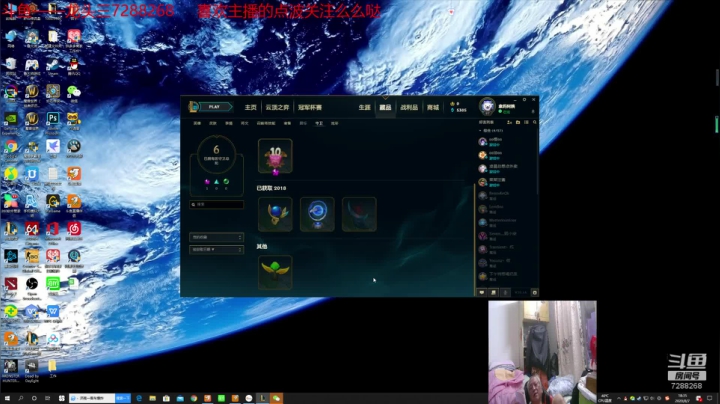Open the 商城 store tab

coord(433,107)
